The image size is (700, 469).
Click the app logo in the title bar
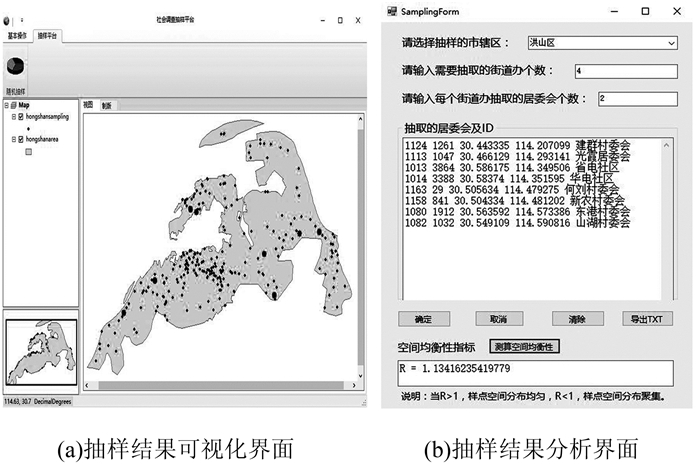(7, 19)
